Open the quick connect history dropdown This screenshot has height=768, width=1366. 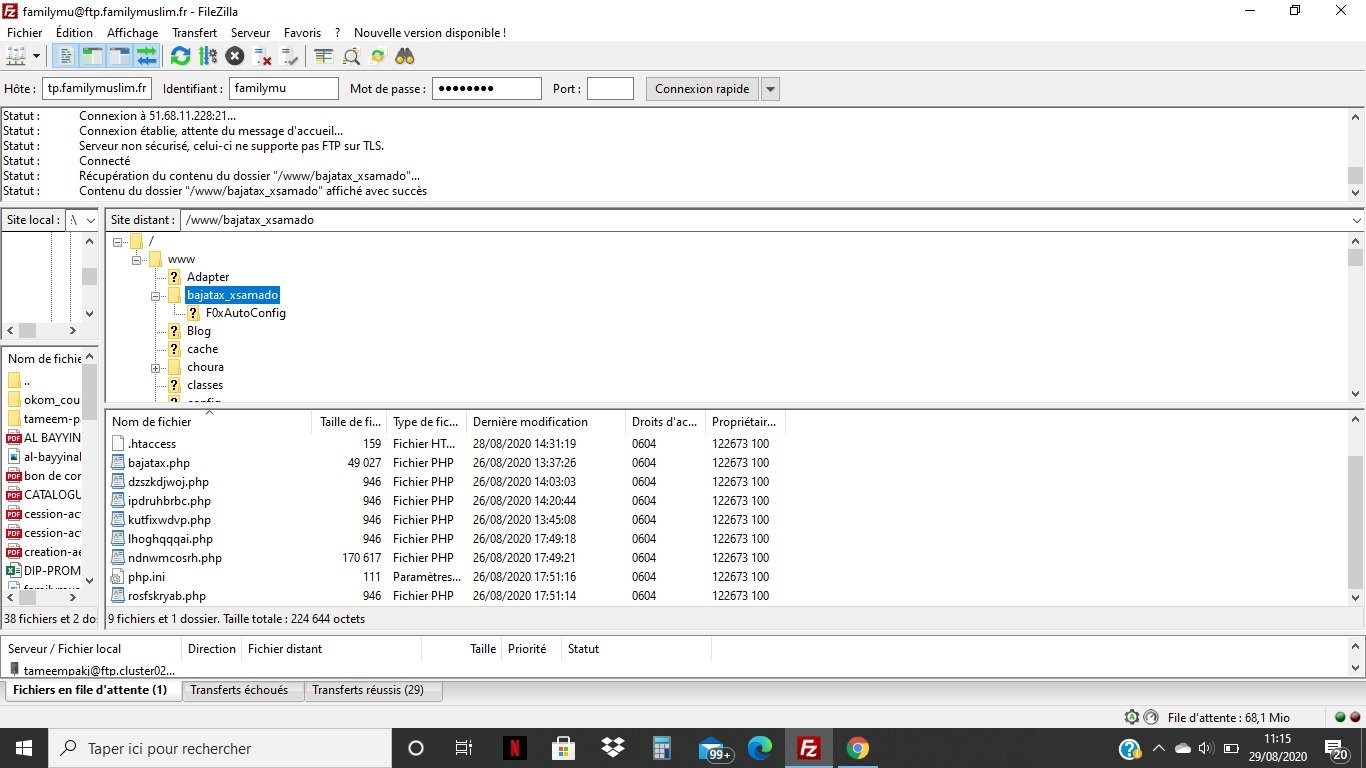coord(770,89)
